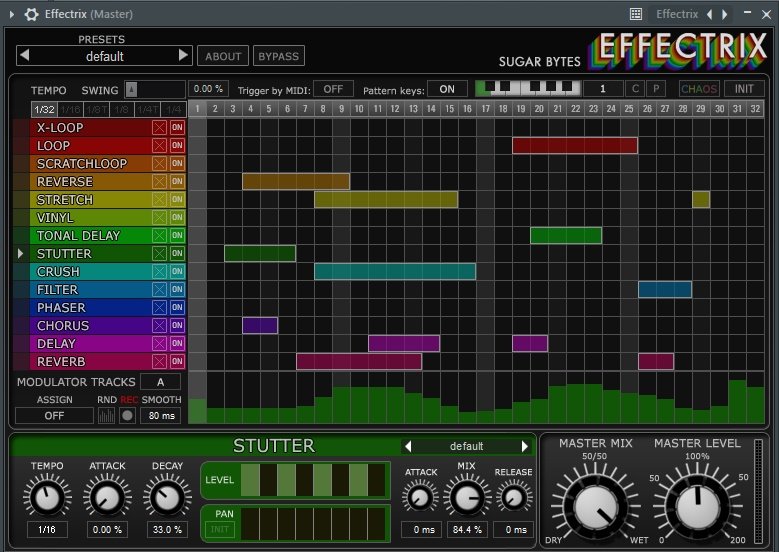The width and height of the screenshot is (779, 552).
Task: Toggle REVERSE effect ON button
Action: tap(177, 181)
